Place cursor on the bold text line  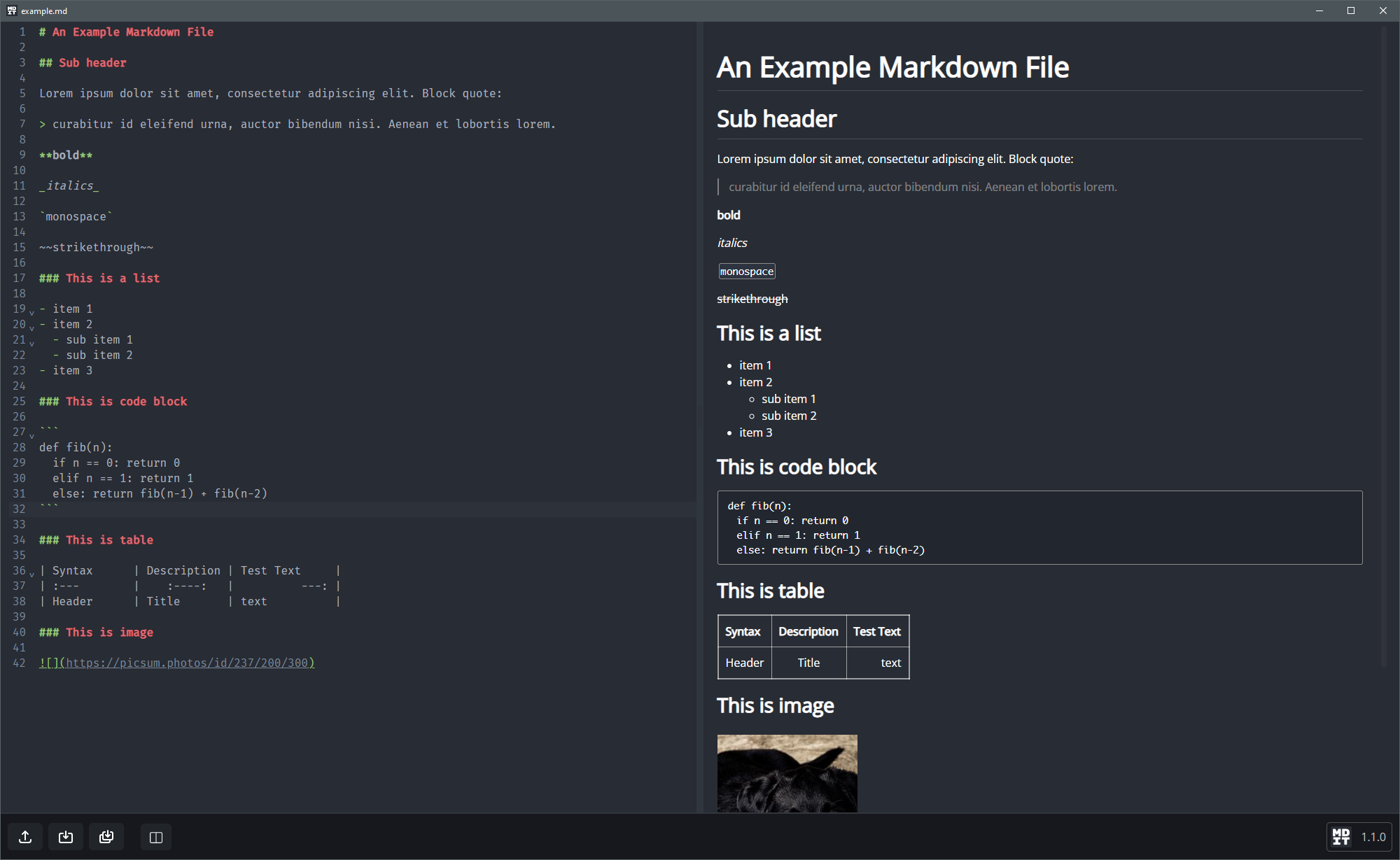coord(65,155)
